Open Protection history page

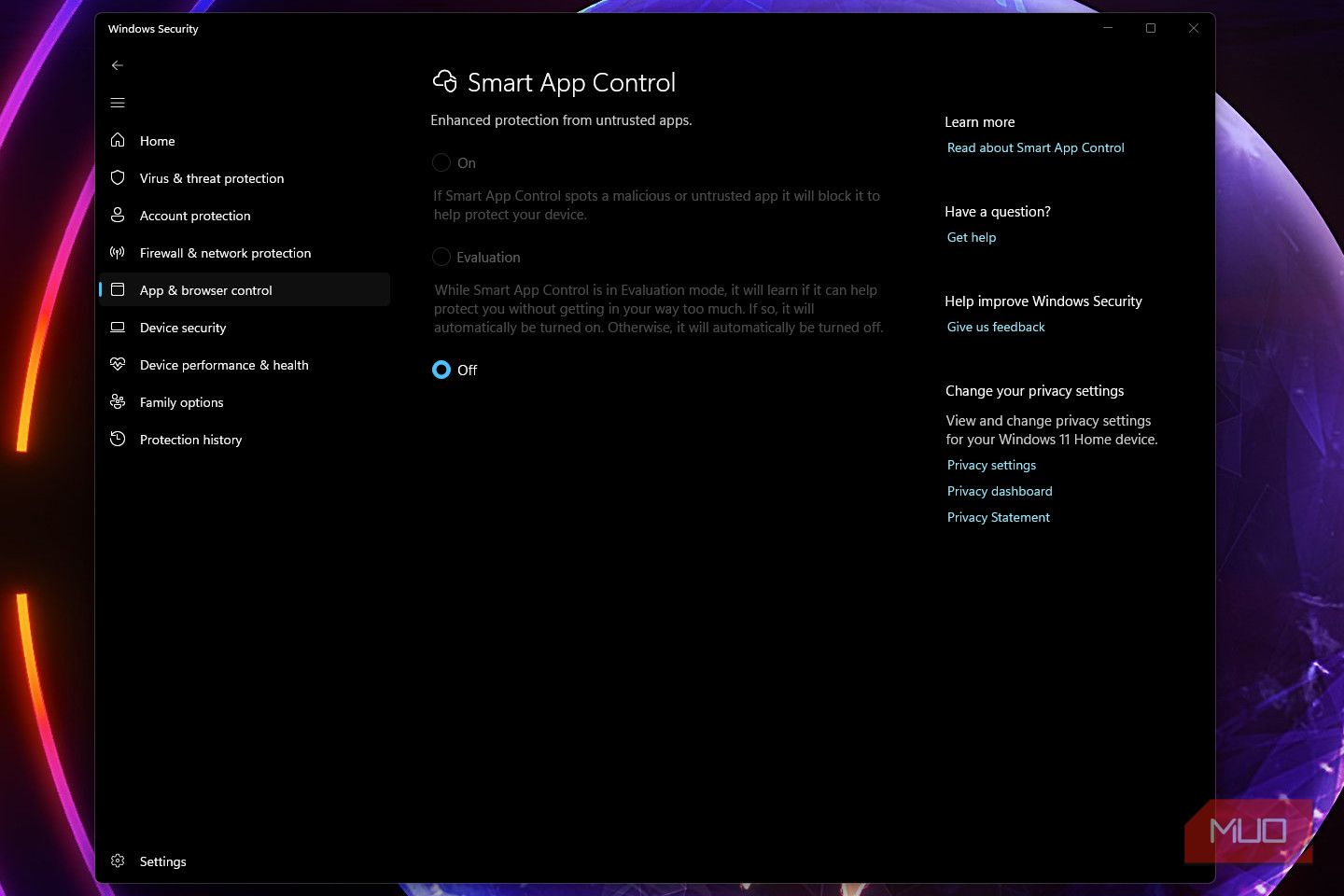pyautogui.click(x=245, y=439)
